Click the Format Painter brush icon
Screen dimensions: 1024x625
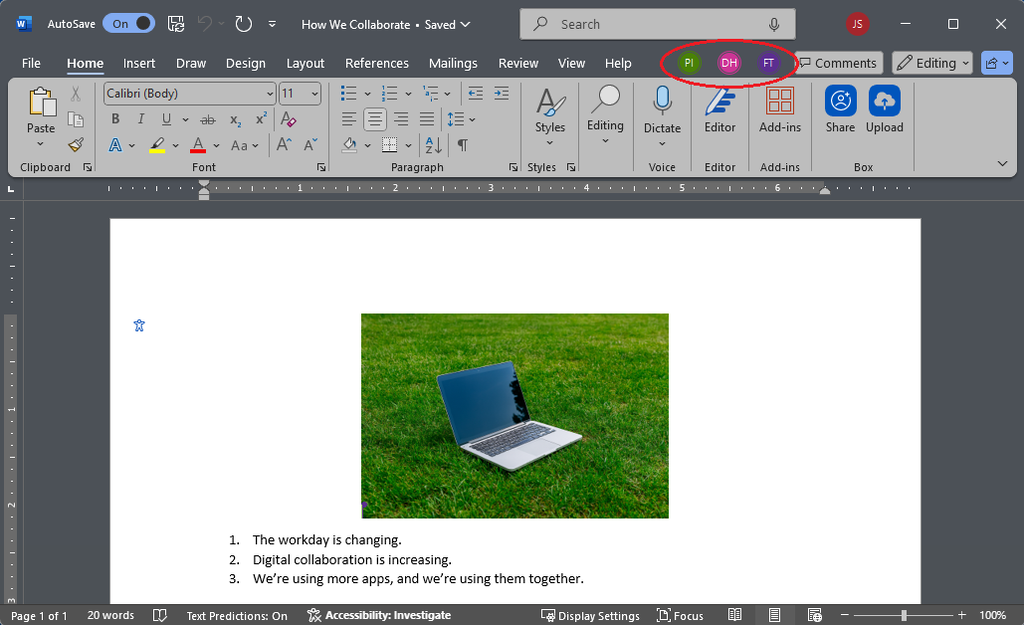pyautogui.click(x=76, y=145)
